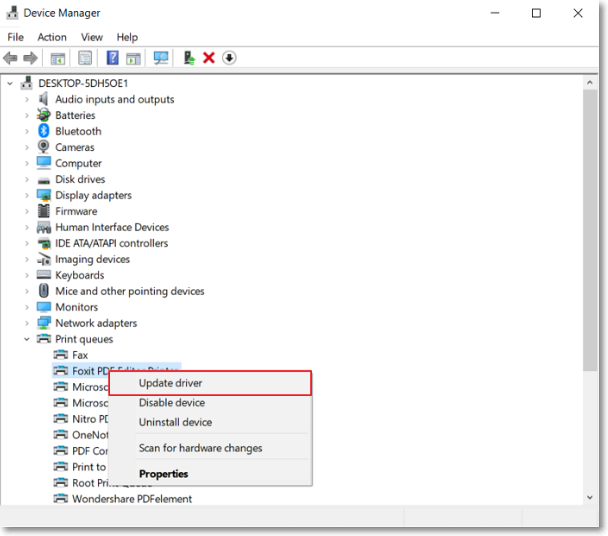
Task: Click the scrollbar up arrow
Action: 590,82
